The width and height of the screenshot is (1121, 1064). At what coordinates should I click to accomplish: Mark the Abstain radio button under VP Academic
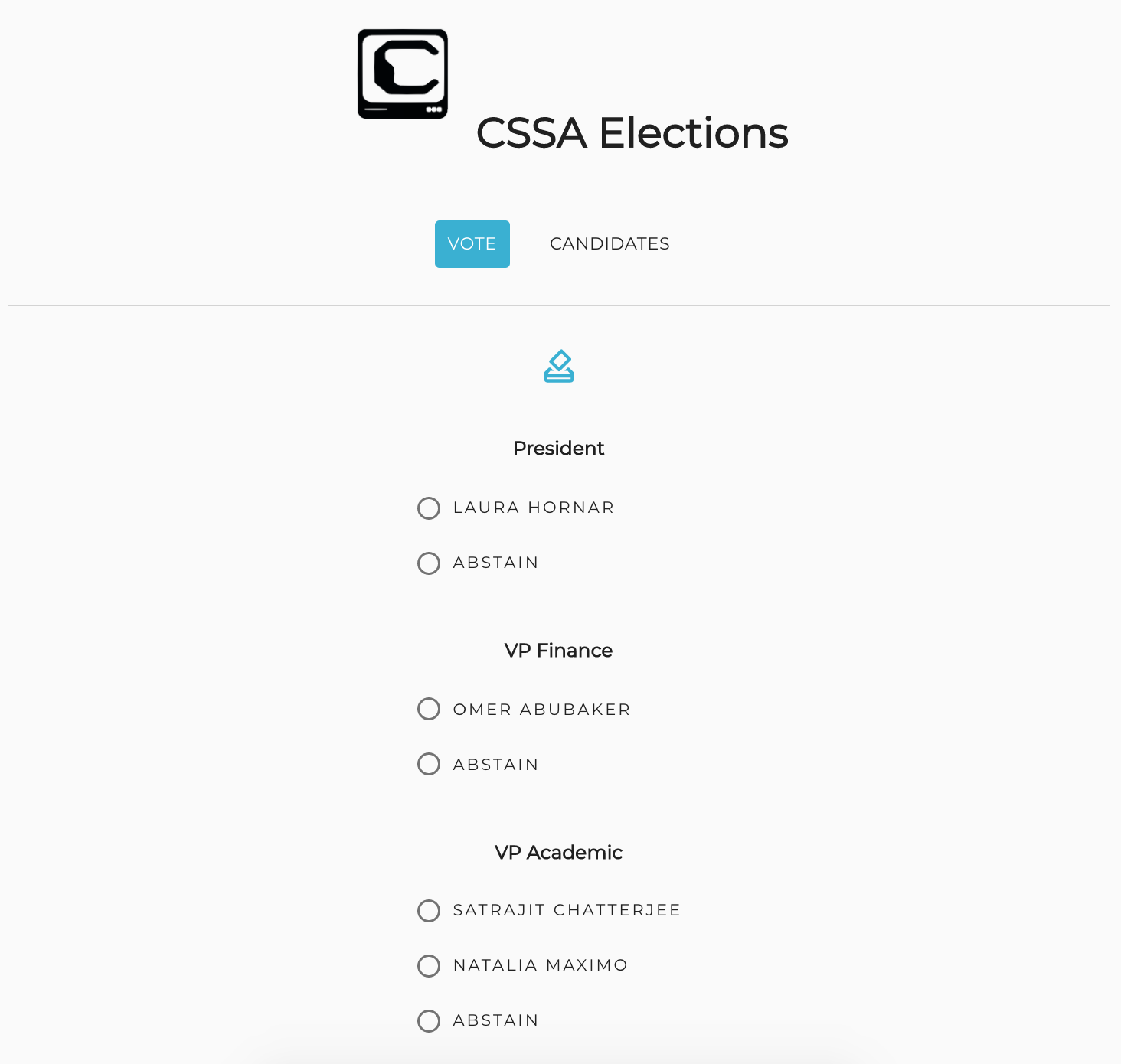point(429,1021)
